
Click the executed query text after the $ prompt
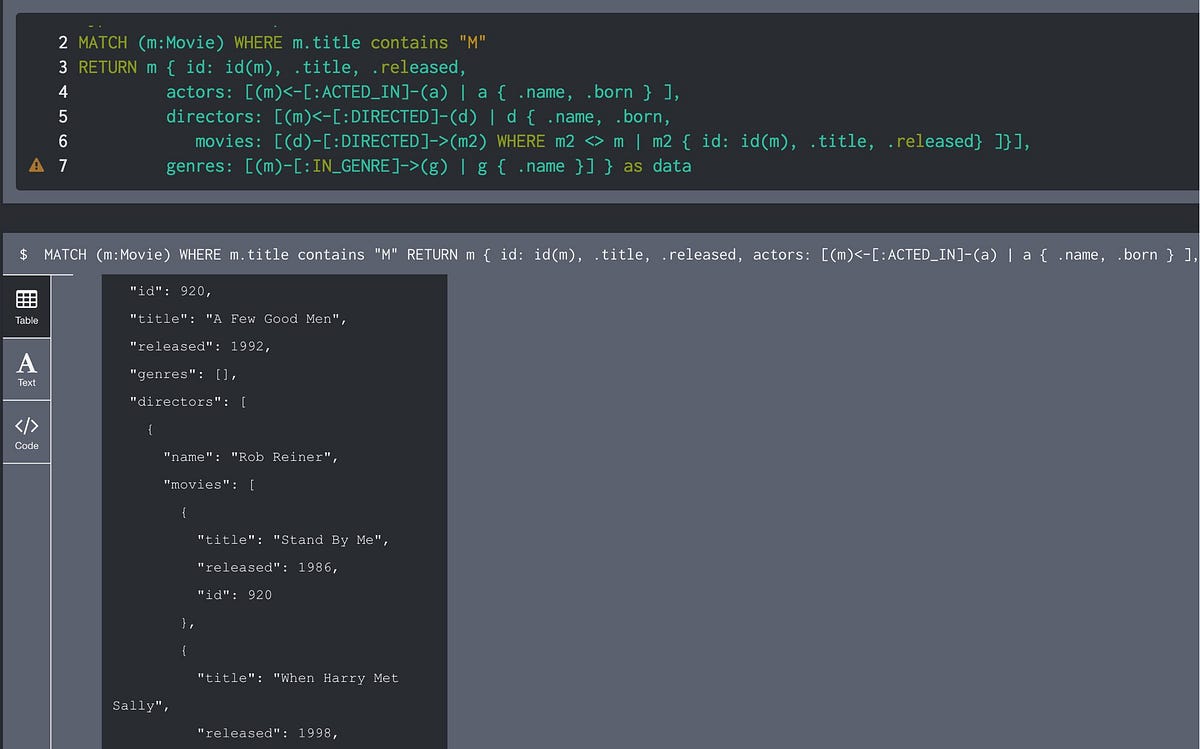(300, 254)
